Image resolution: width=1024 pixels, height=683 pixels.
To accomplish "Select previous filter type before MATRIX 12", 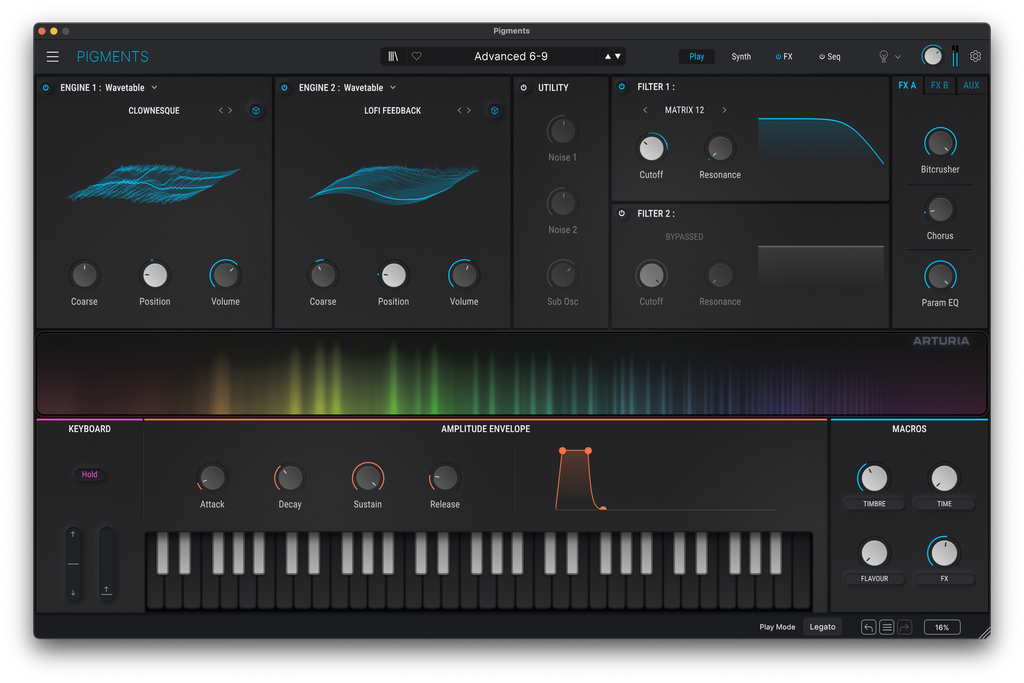I will 645,110.
